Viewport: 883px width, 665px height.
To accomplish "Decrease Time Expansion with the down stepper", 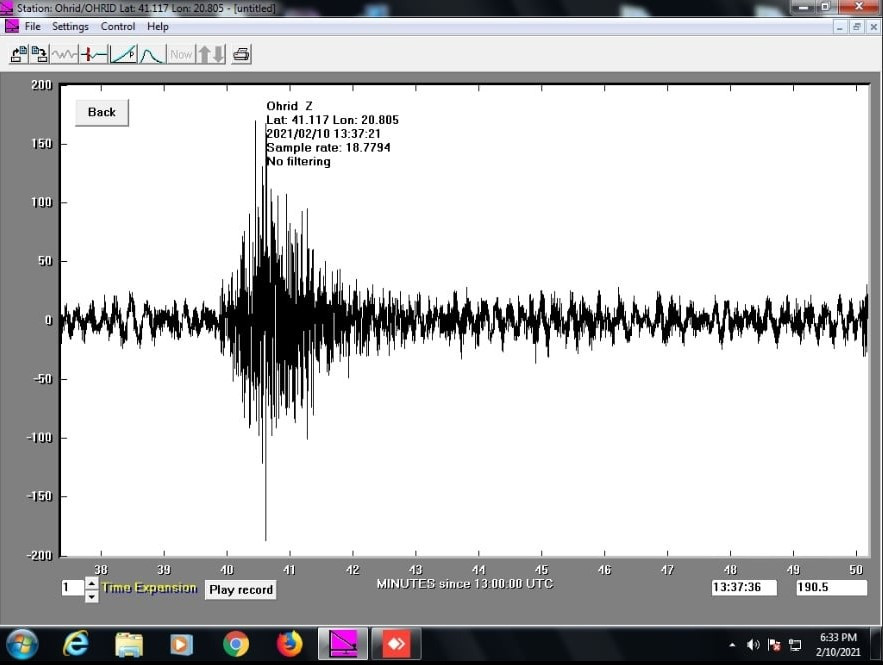I will (x=91, y=595).
